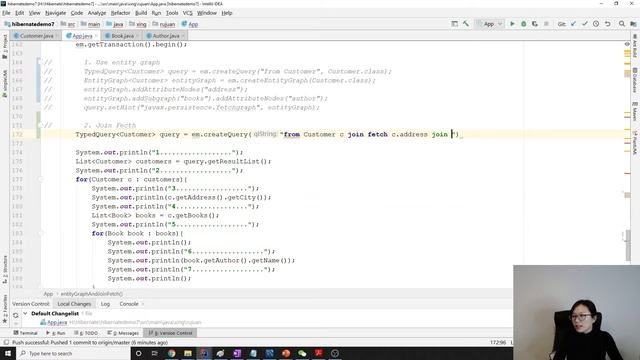The image size is (640, 360).
Task: Collapse the Default Changelist node
Action: point(25,313)
